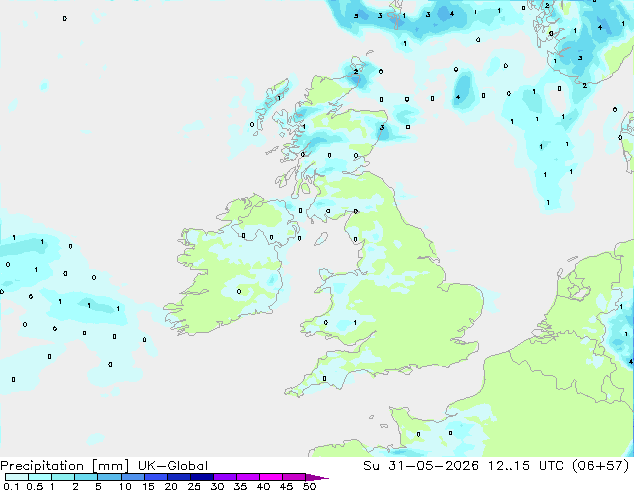Select the 30–35 mm purple legend swatch
Screen dimensions: 634x490
tap(225, 477)
